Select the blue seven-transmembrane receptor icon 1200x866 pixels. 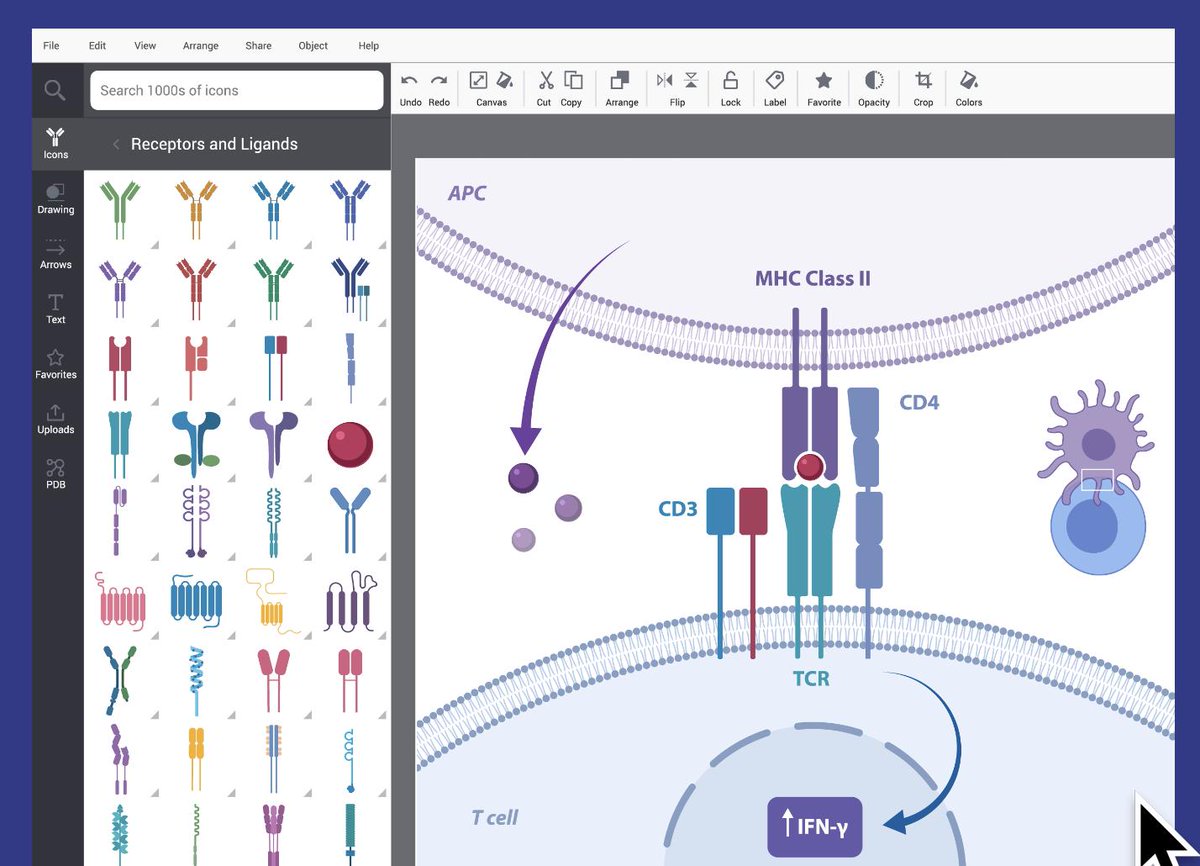tap(196, 600)
